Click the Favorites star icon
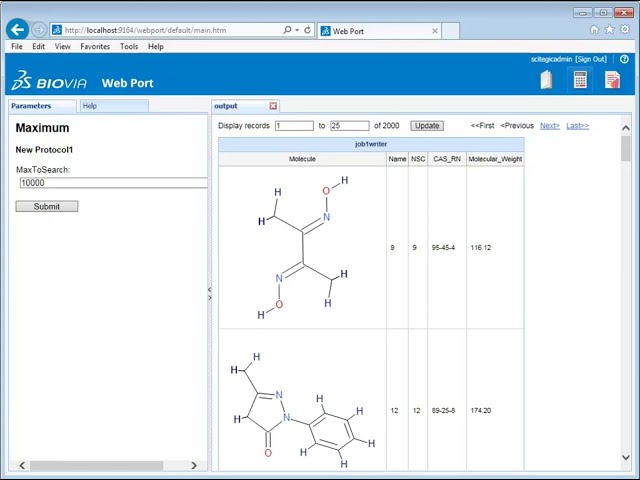This screenshot has width=640, height=480. 609,29
